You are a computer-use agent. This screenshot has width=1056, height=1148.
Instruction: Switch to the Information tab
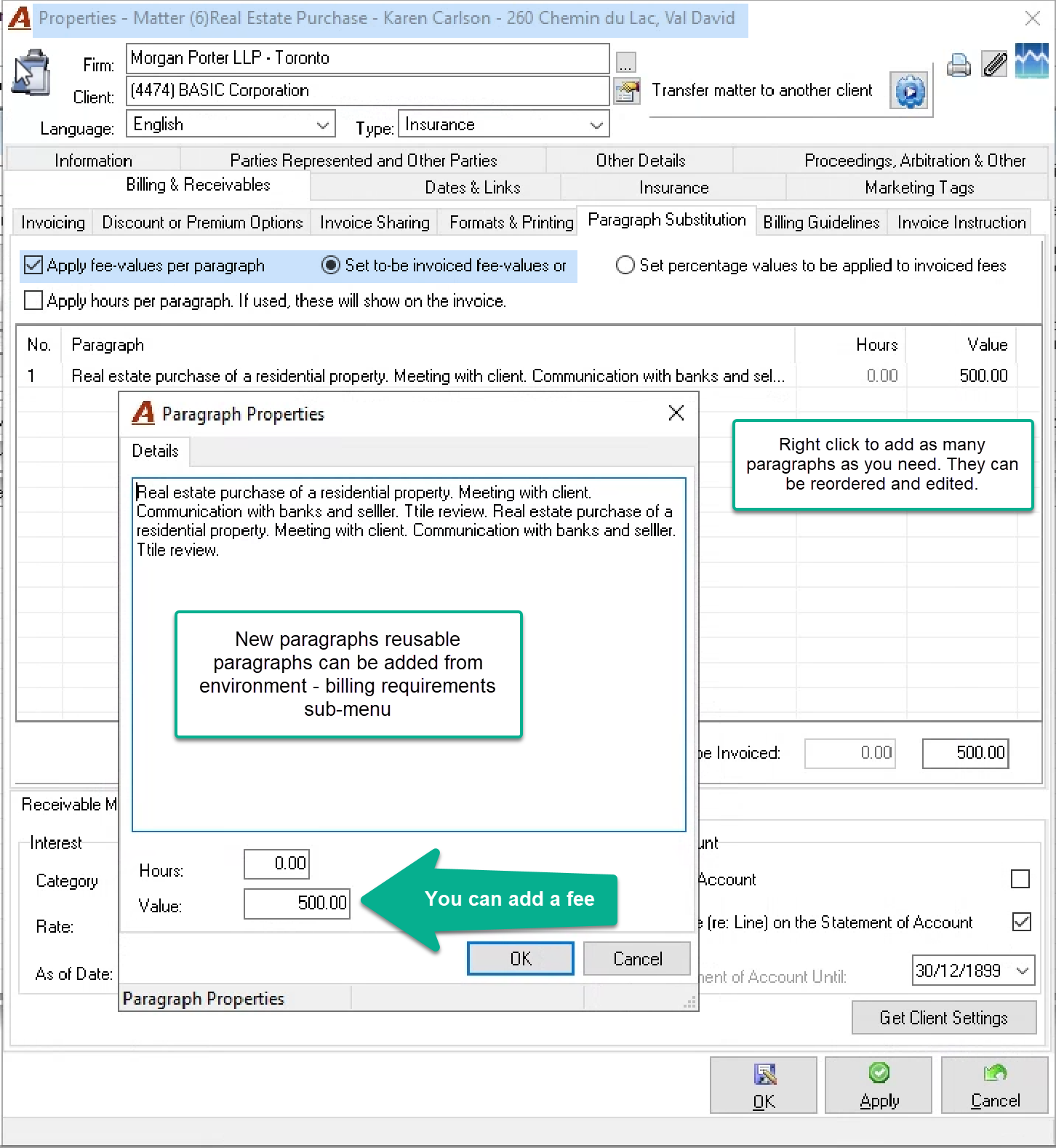(x=93, y=160)
